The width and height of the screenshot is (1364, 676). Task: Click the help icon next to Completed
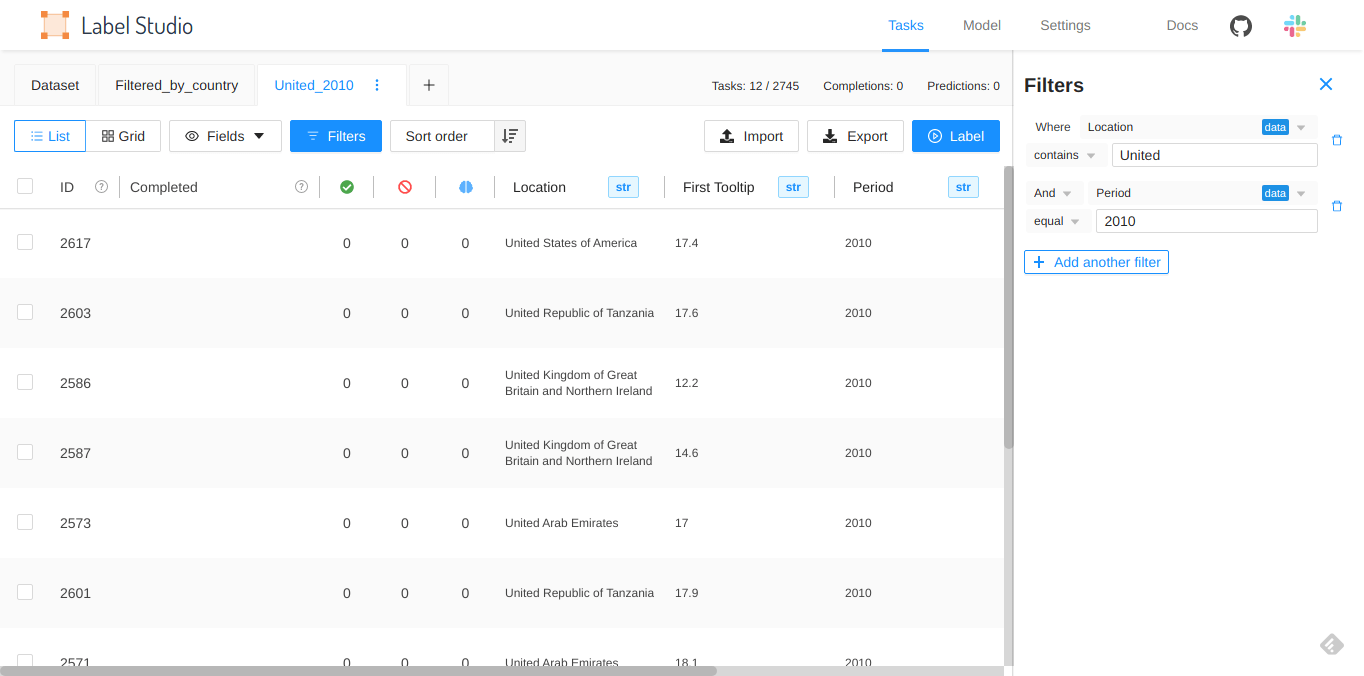pyautogui.click(x=301, y=187)
